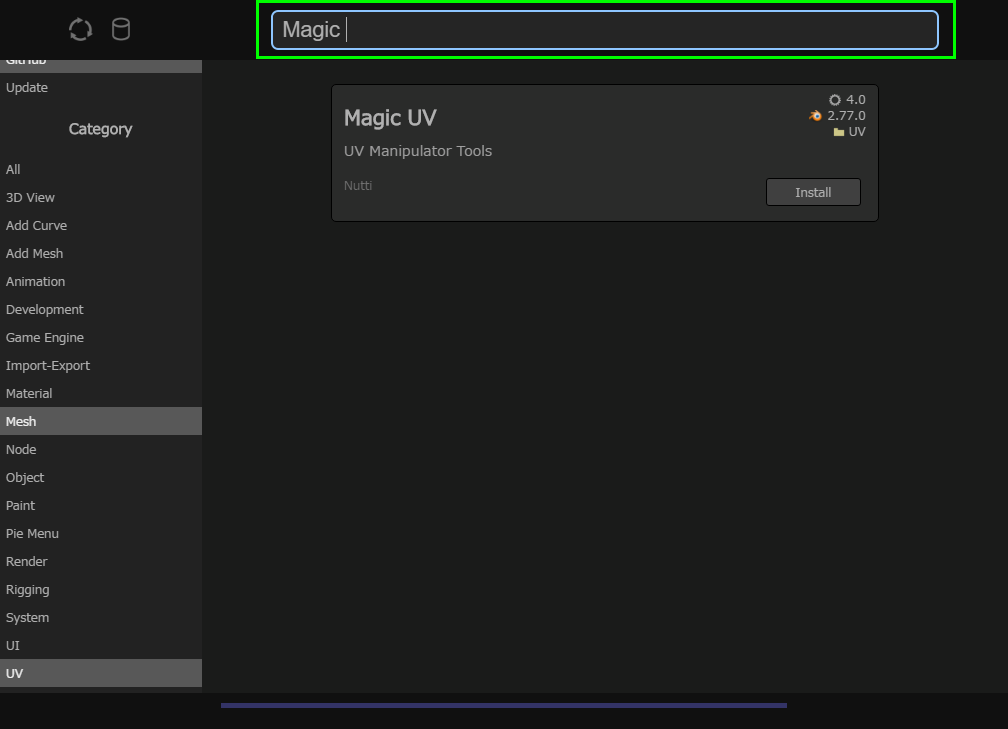Select the Paint category
The image size is (1008, 729).
tap(101, 505)
